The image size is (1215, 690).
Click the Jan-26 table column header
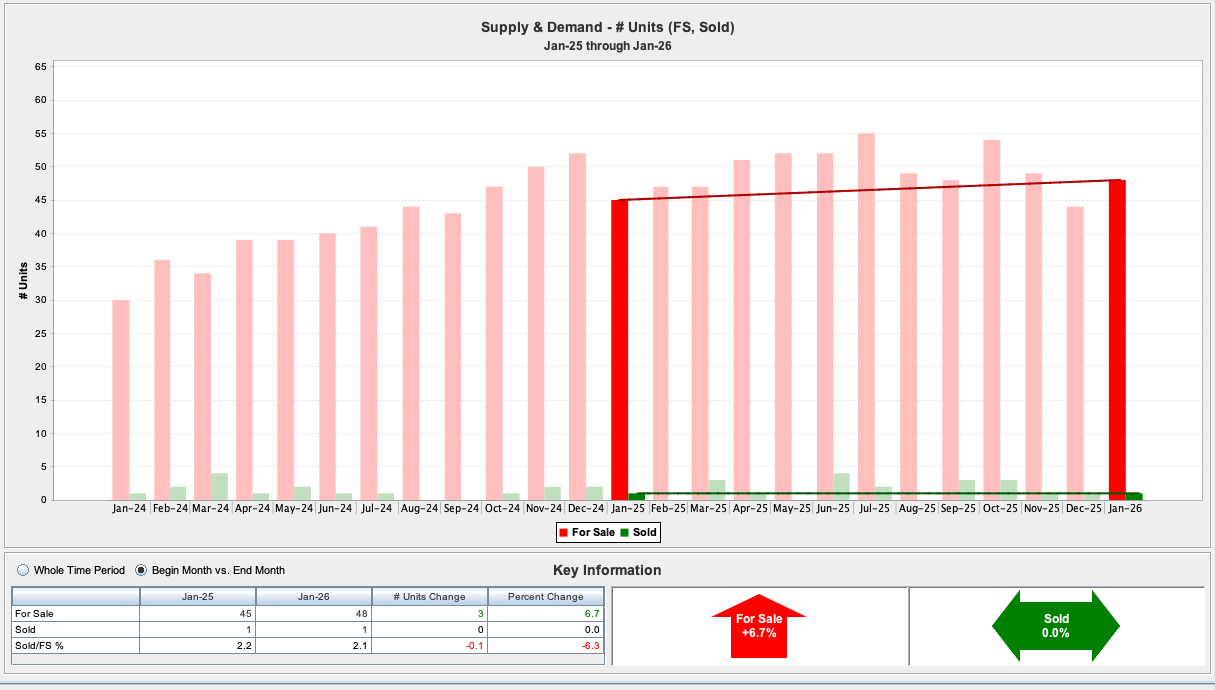click(x=314, y=597)
